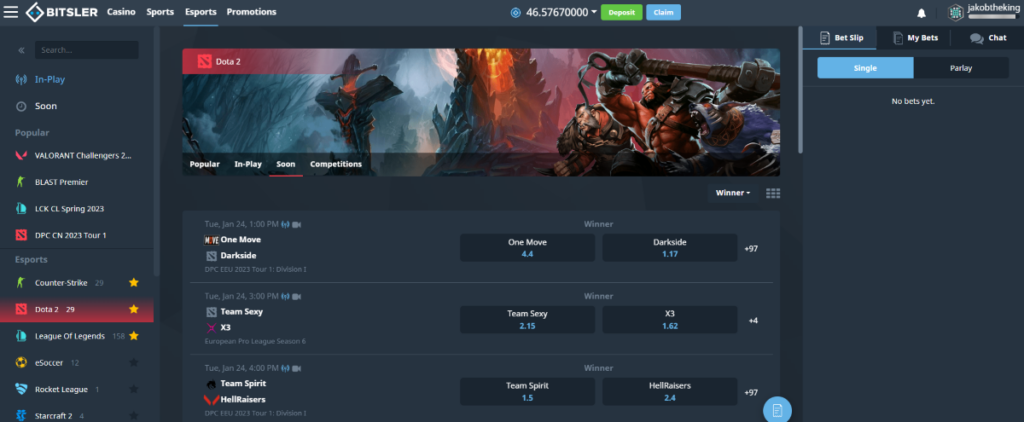This screenshot has height=422, width=1024.
Task: Click the VALORANT Challengers icon
Action: pos(21,155)
